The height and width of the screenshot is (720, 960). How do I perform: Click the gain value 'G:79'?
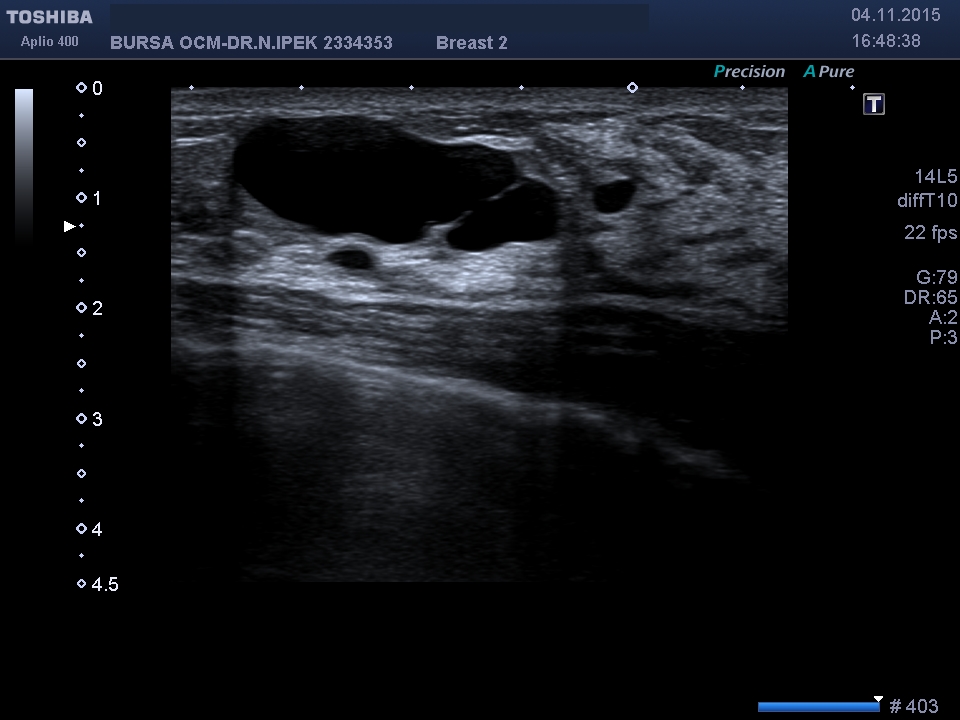point(936,277)
